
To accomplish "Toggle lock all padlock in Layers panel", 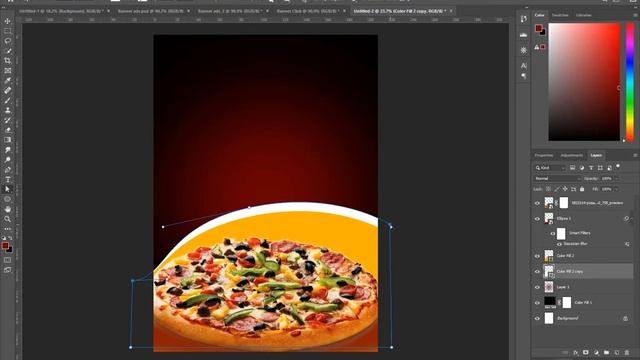I will (x=582, y=189).
